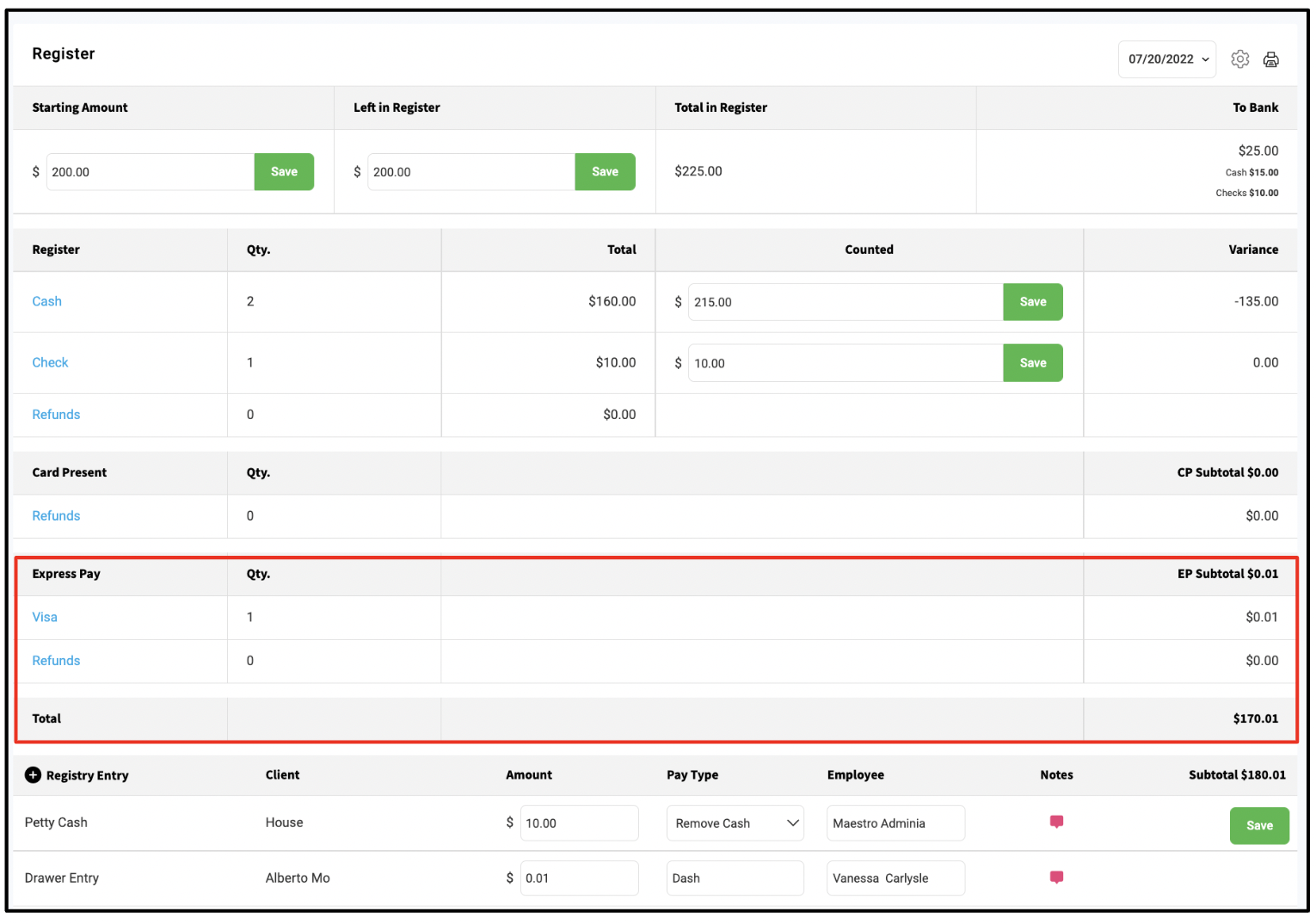Open the Cash register link
1316x924 pixels.
(46, 301)
